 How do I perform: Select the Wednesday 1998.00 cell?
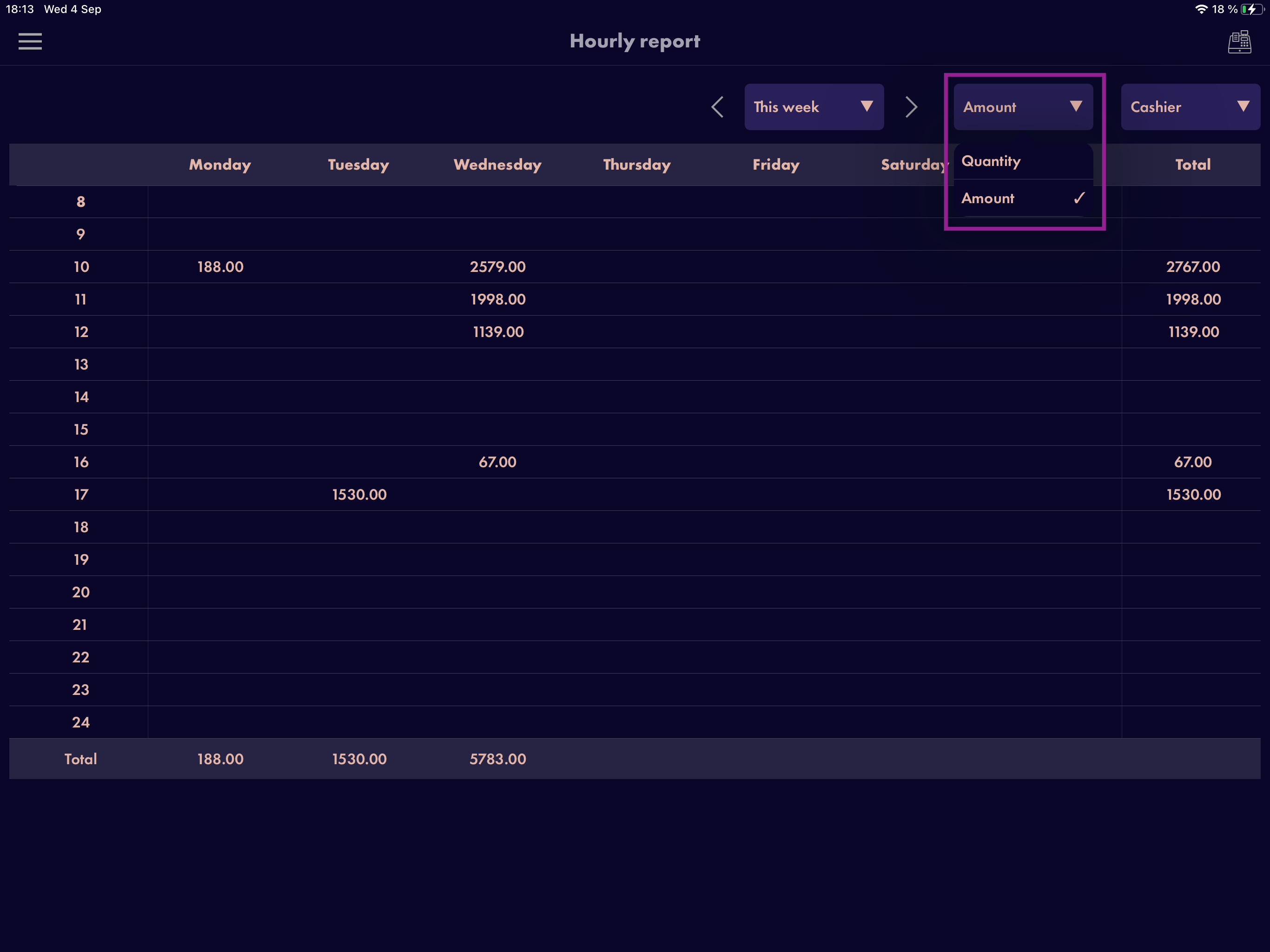point(498,300)
